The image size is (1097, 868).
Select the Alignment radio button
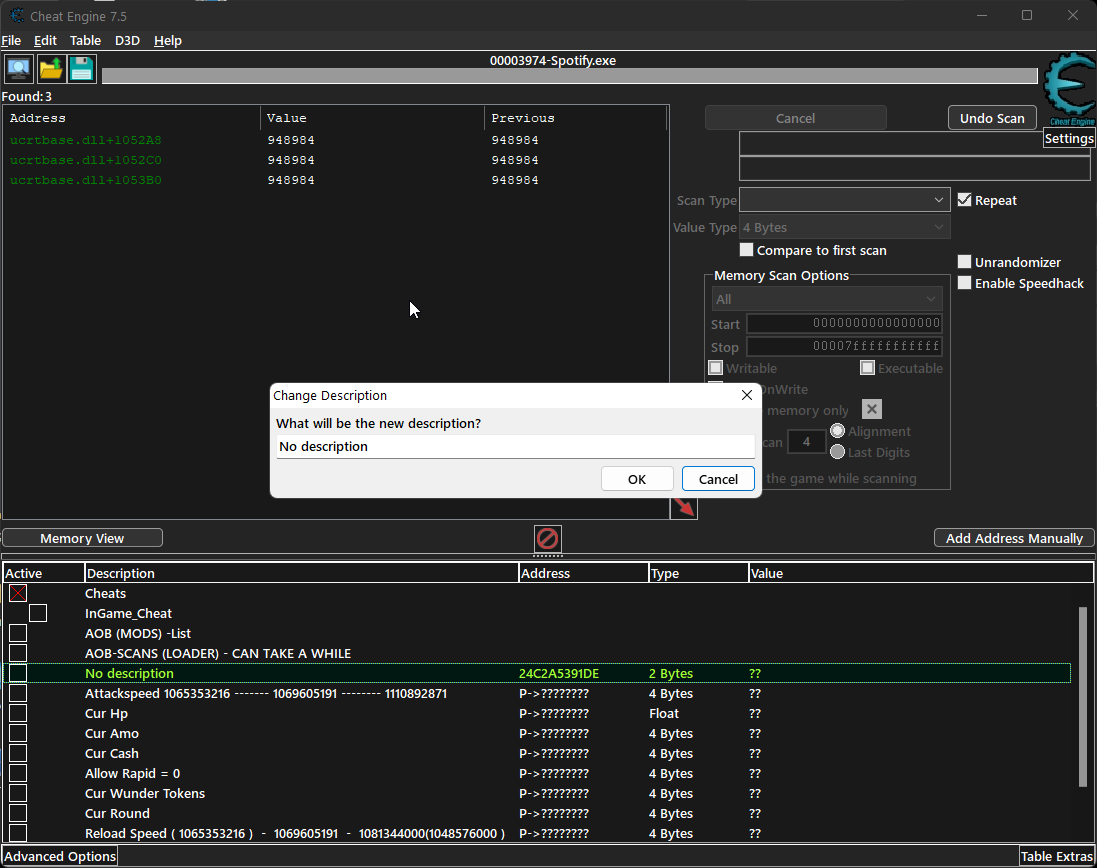pos(837,430)
